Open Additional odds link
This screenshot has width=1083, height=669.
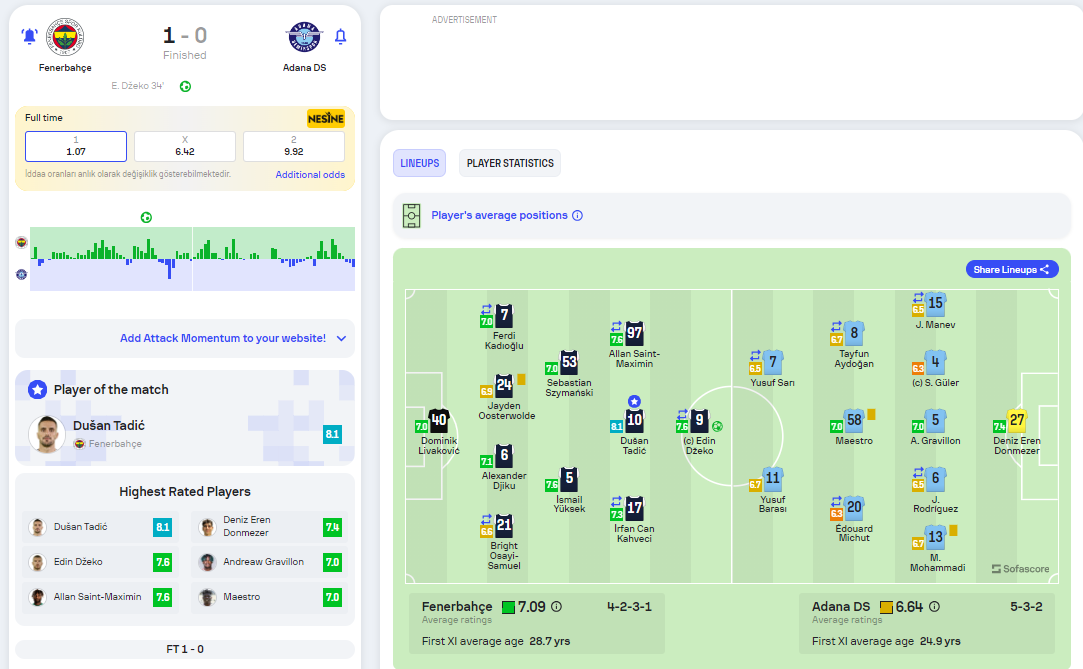click(310, 175)
